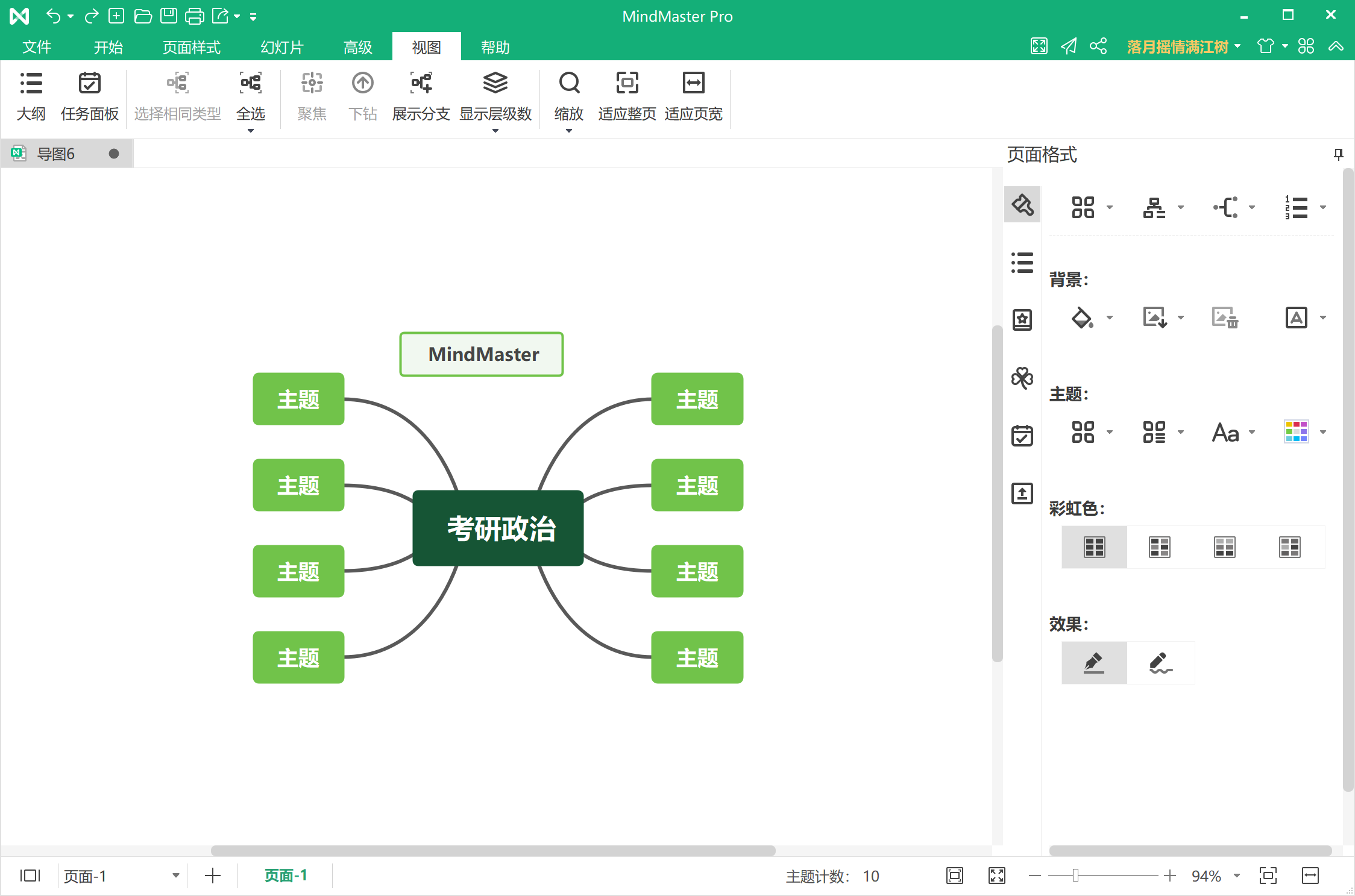Switch to the 幻灯片 ribbon tab
Image resolution: width=1355 pixels, height=896 pixels.
point(282,47)
